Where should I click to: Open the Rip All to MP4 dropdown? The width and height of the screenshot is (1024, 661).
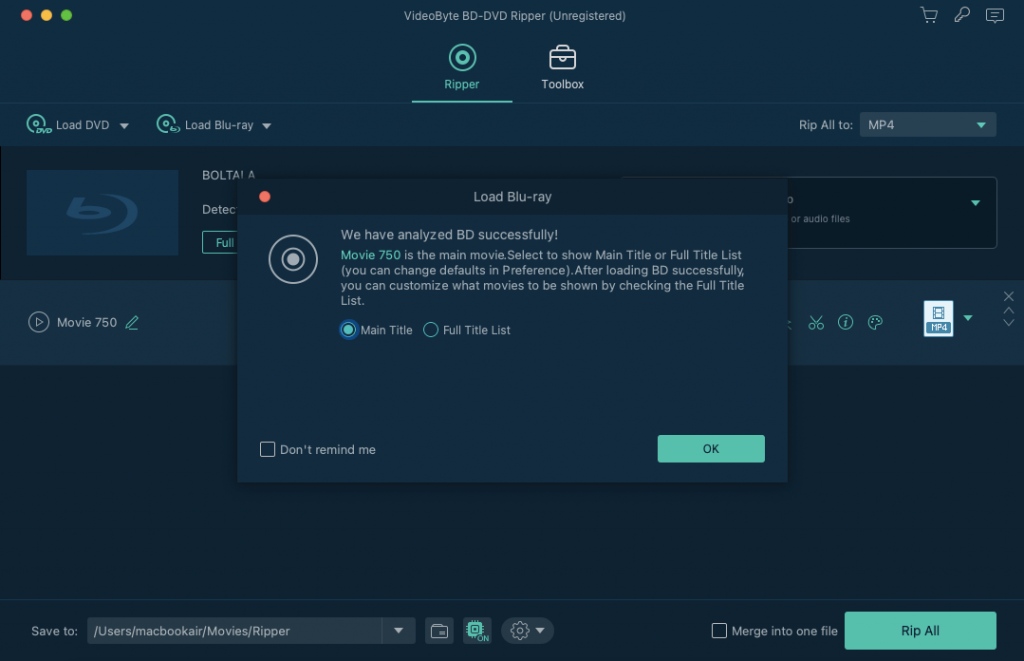(927, 125)
